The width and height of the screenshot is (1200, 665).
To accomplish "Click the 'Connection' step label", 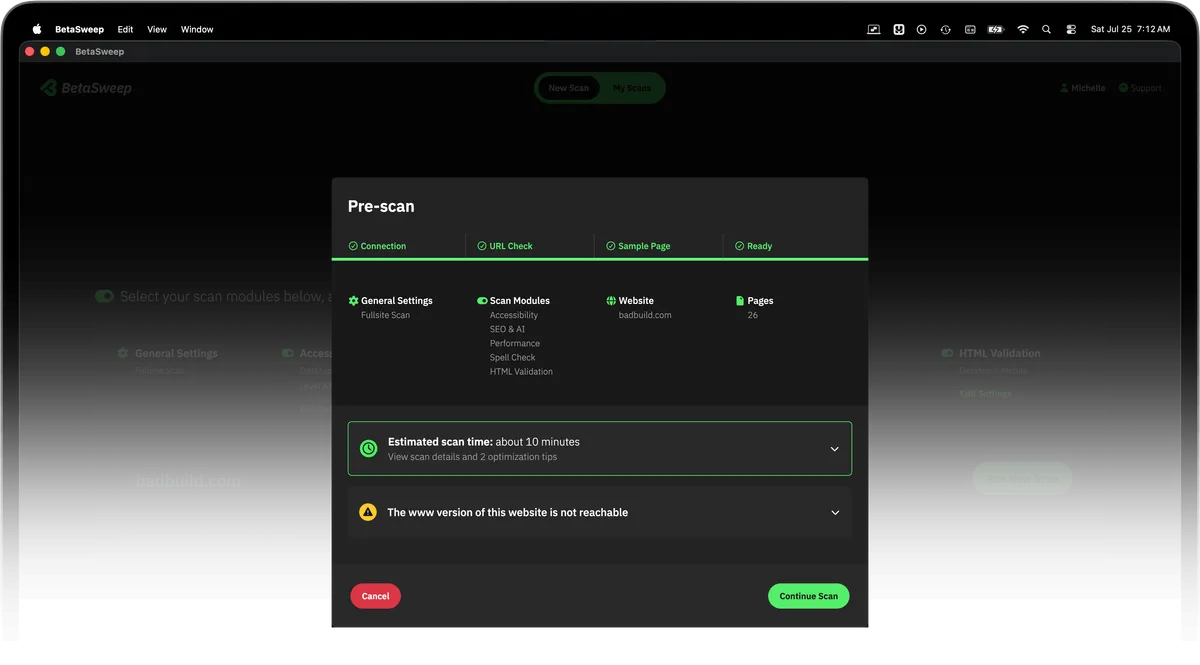I will tap(384, 246).
